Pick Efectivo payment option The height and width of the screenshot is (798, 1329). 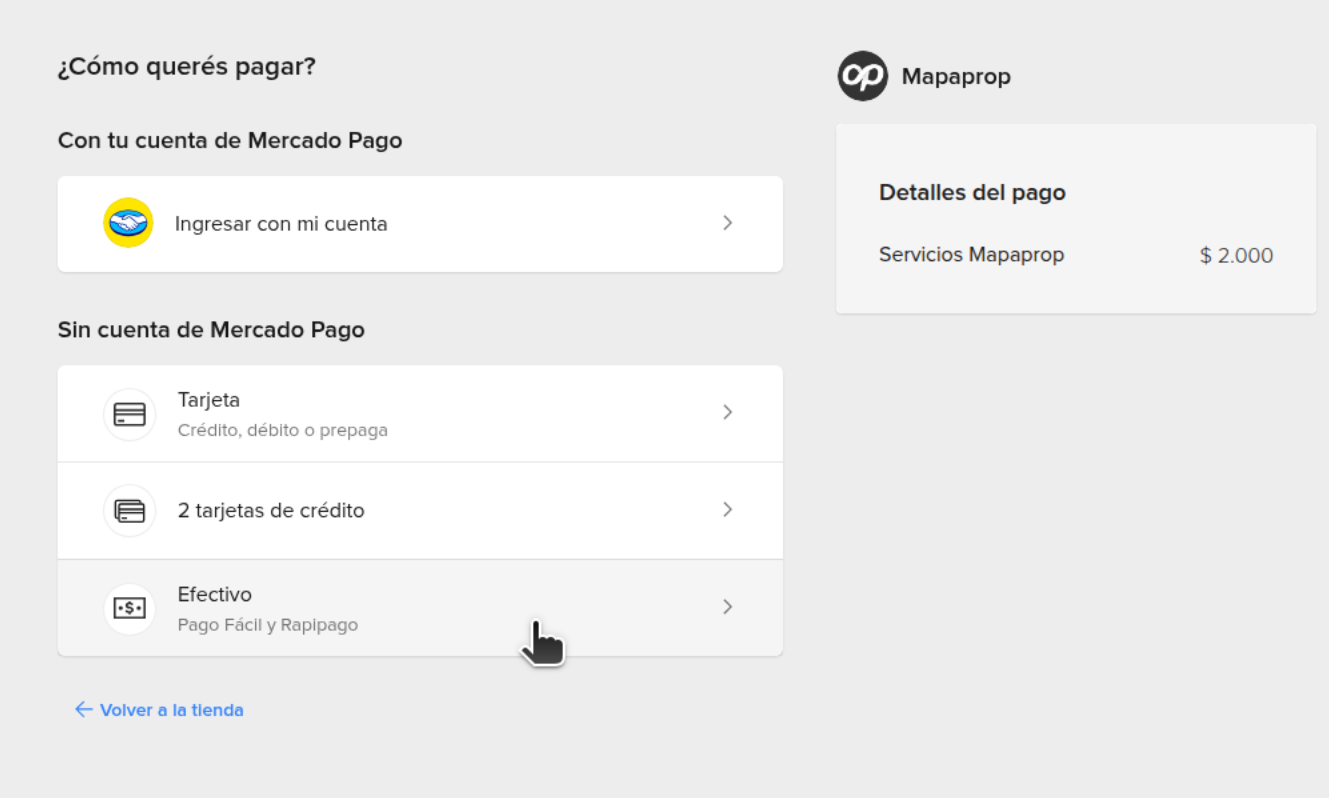(420, 608)
